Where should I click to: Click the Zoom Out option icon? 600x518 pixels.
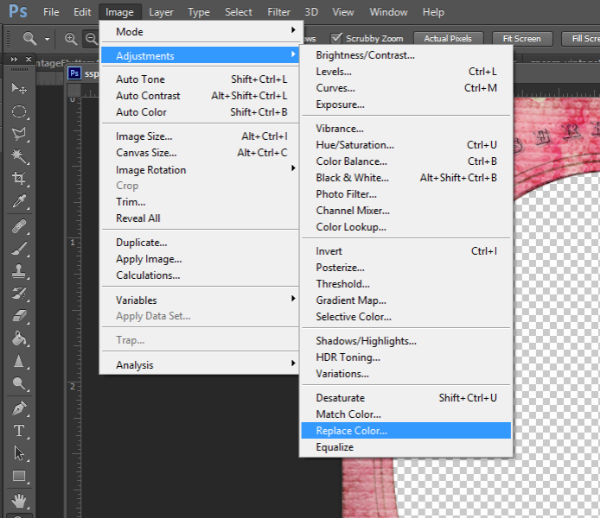coord(91,39)
